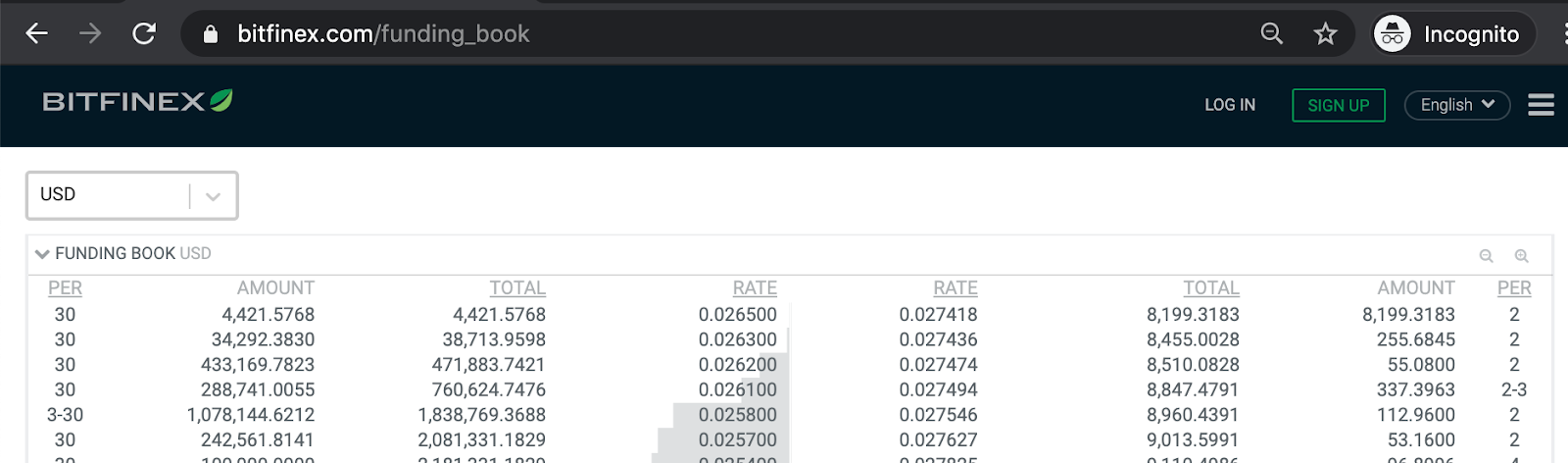1568x463 pixels.
Task: Click the right TOTAL column header
Action: [x=1211, y=288]
